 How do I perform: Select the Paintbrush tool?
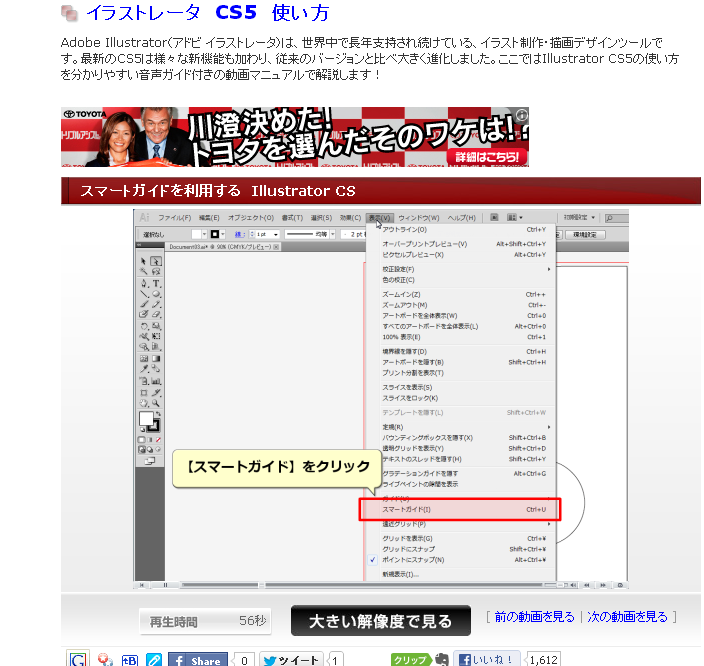(143, 304)
